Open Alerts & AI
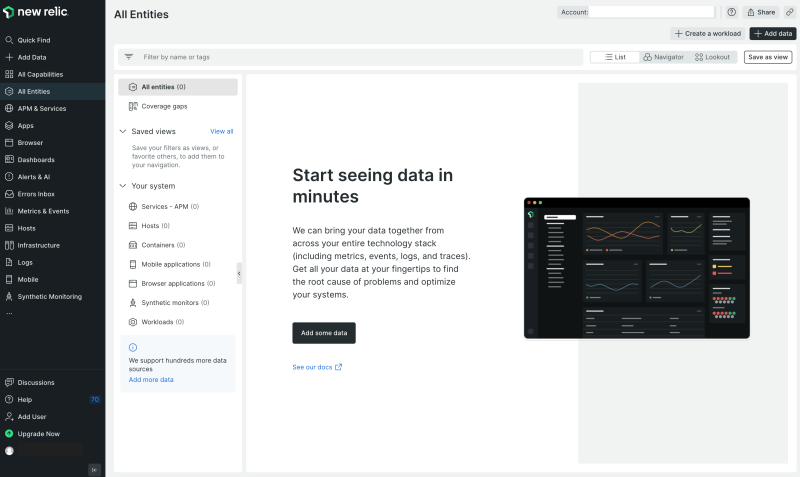The width and height of the screenshot is (800, 477). pos(34,177)
